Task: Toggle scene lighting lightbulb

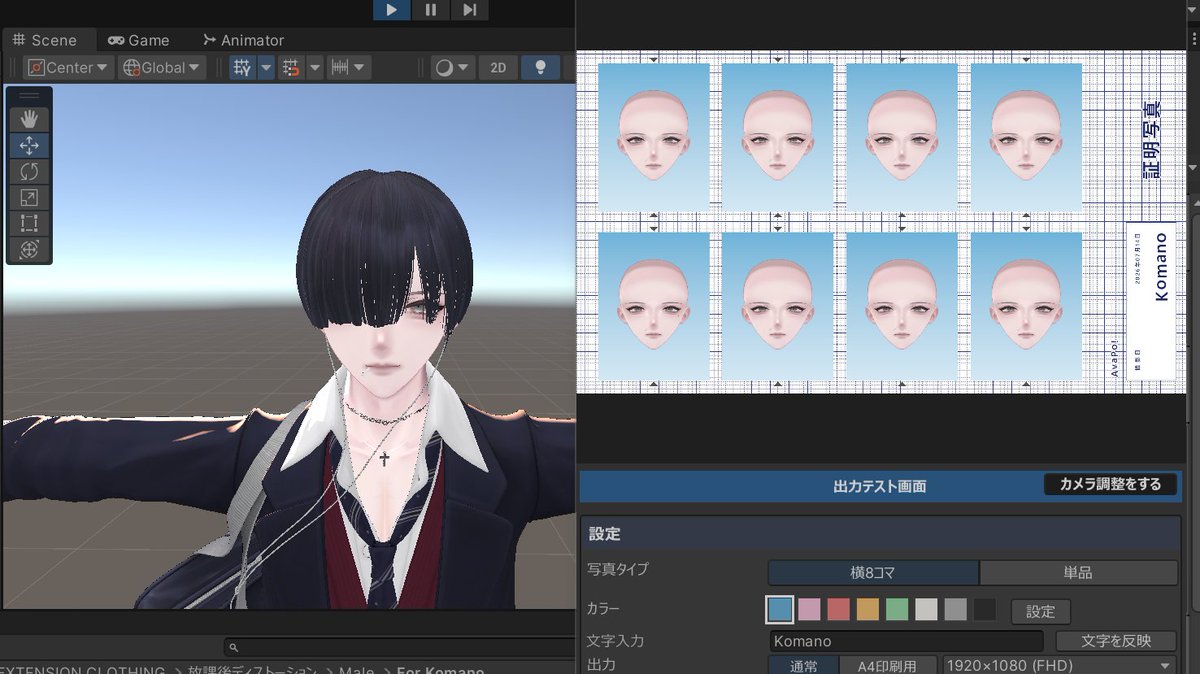Action: pos(541,67)
